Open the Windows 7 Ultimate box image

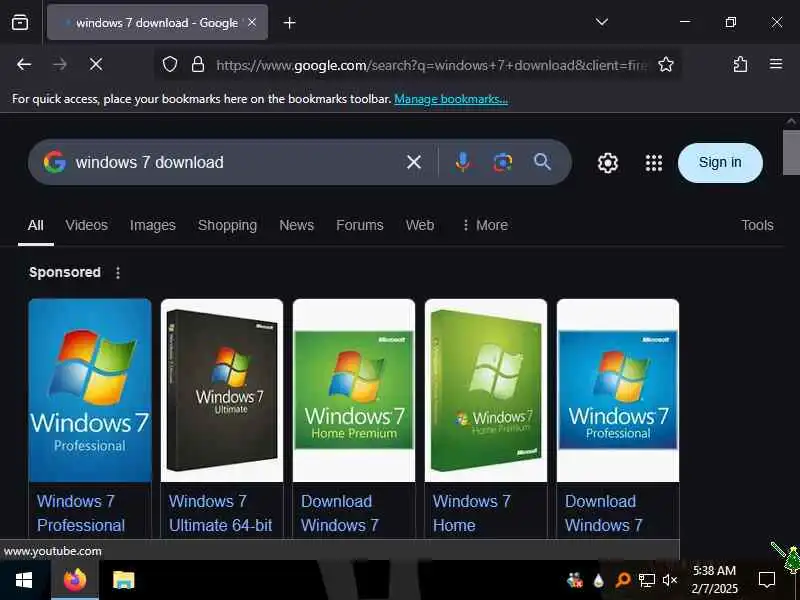tap(222, 390)
